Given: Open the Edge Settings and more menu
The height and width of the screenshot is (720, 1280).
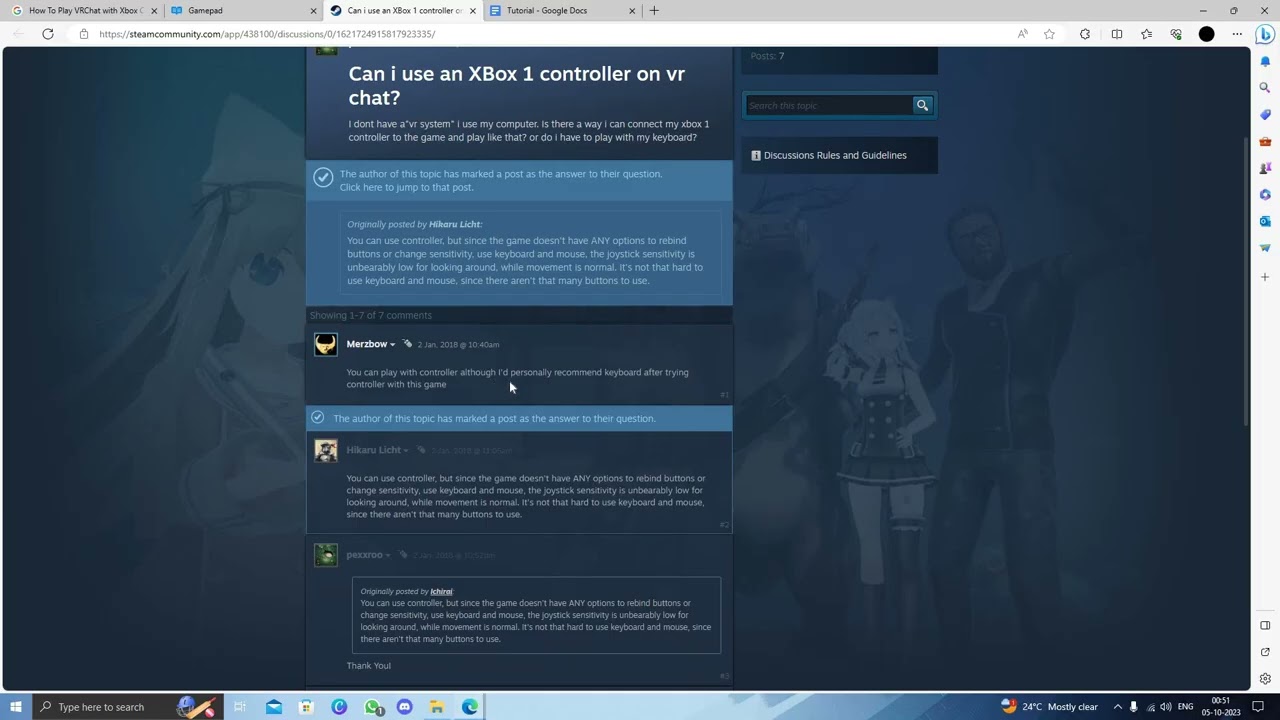Looking at the screenshot, I should pos(1237,34).
